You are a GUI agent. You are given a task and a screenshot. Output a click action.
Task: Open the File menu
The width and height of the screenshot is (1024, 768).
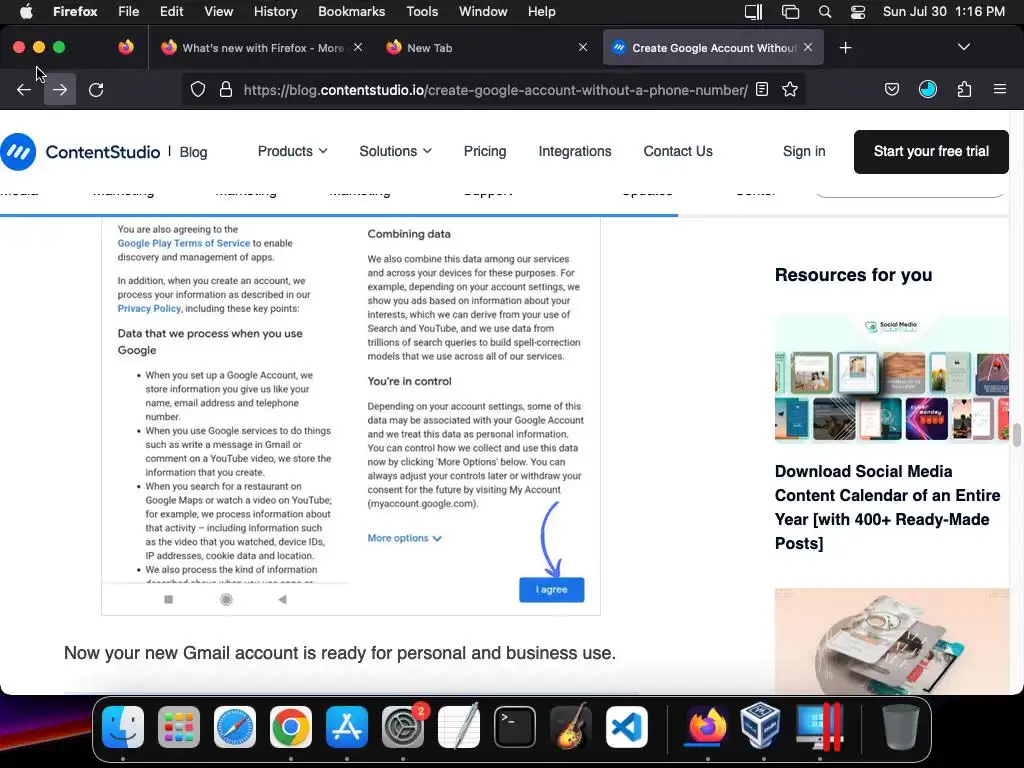coord(128,11)
